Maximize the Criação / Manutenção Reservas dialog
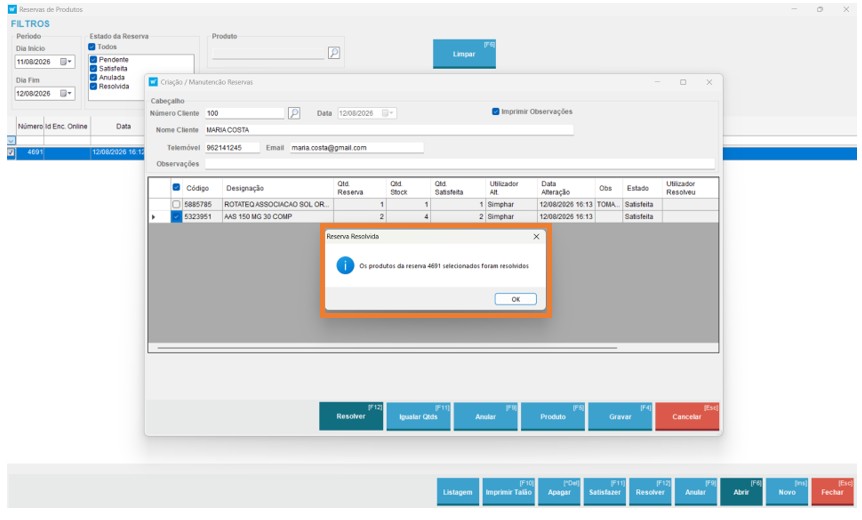Screen dimensions: 862x520 [683, 82]
